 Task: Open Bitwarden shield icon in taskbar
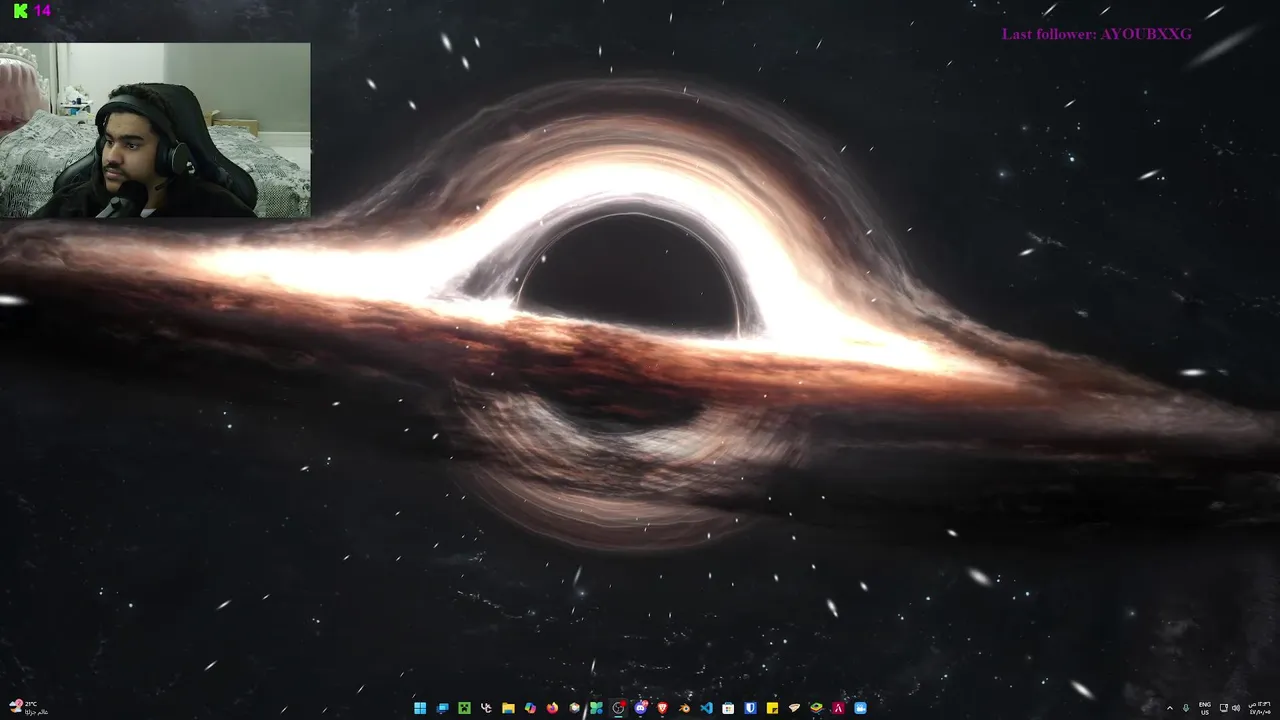pyautogui.click(x=750, y=708)
